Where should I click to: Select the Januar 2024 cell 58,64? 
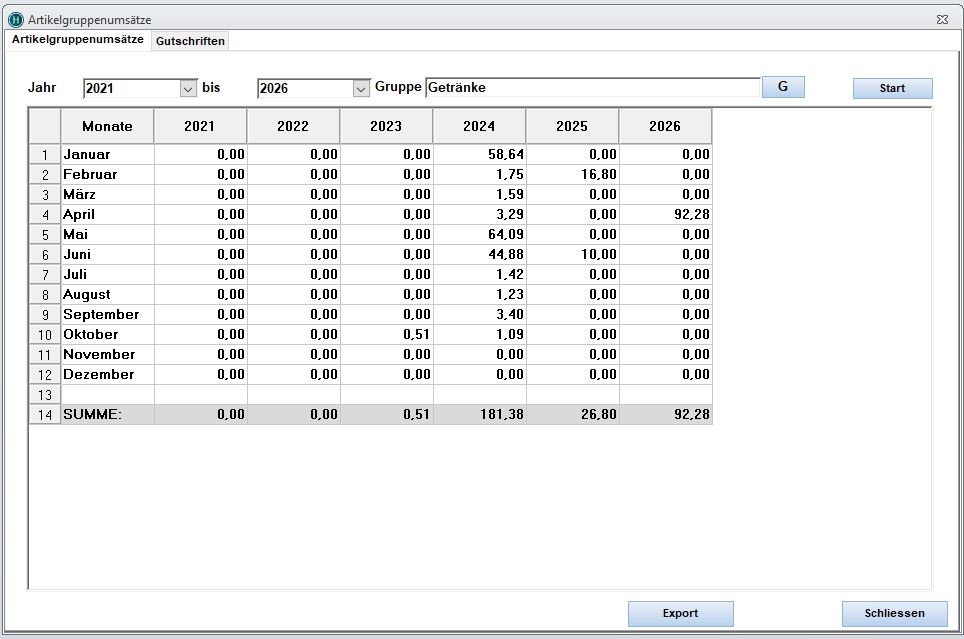tap(479, 155)
